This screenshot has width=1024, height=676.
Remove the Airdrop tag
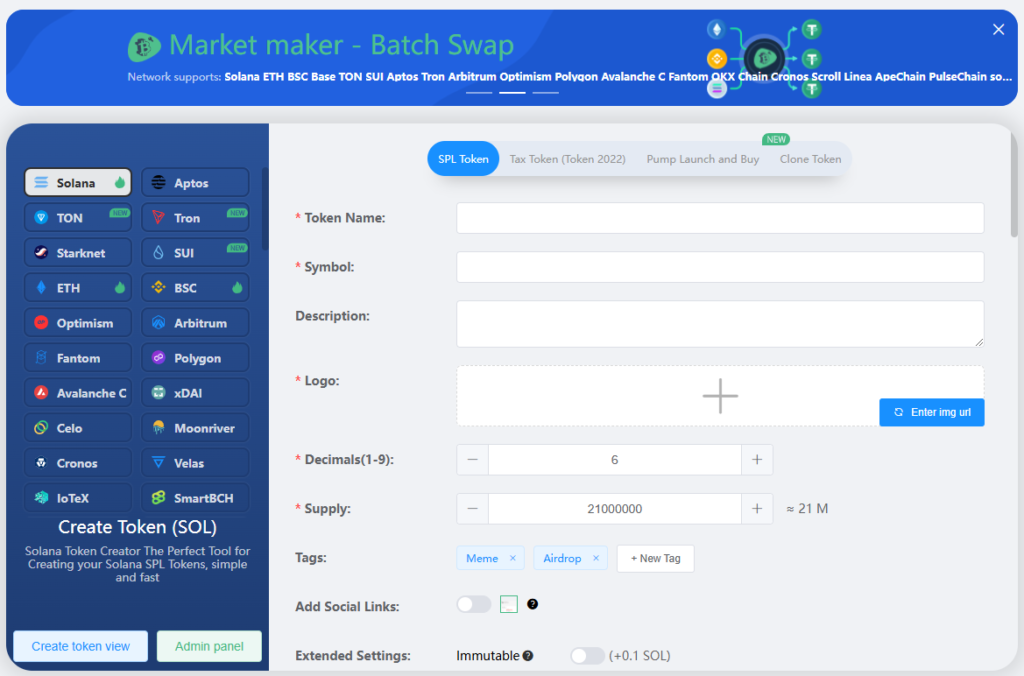coord(596,558)
